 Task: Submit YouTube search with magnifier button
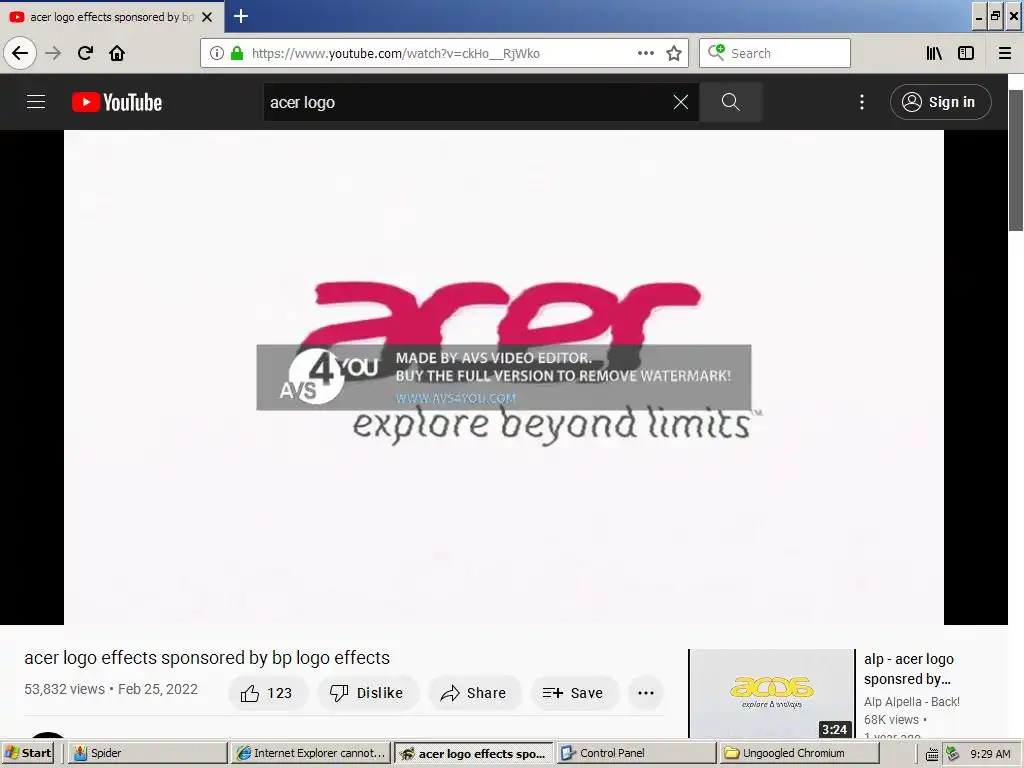click(x=731, y=102)
